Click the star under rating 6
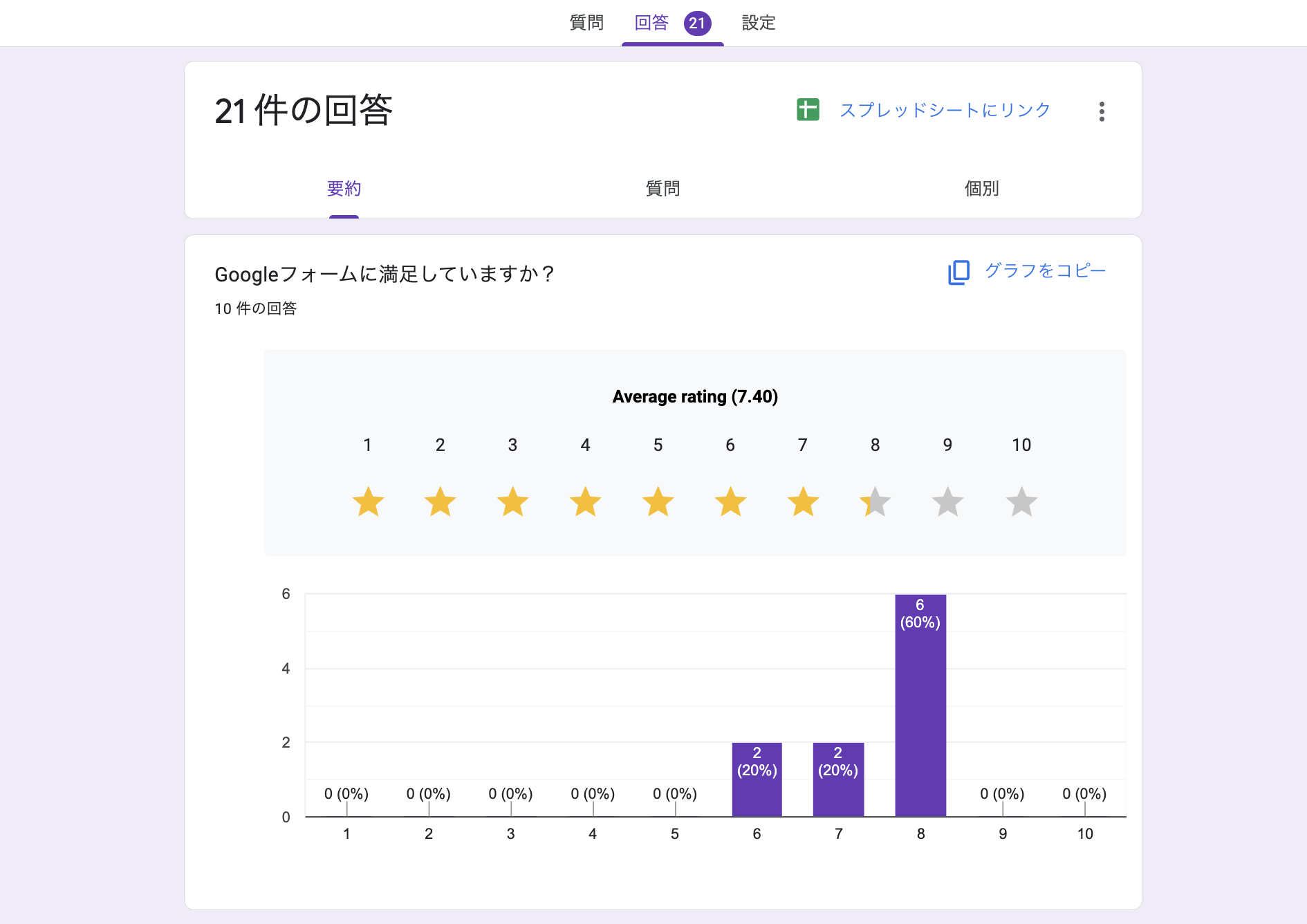This screenshot has width=1307, height=924. [730, 501]
